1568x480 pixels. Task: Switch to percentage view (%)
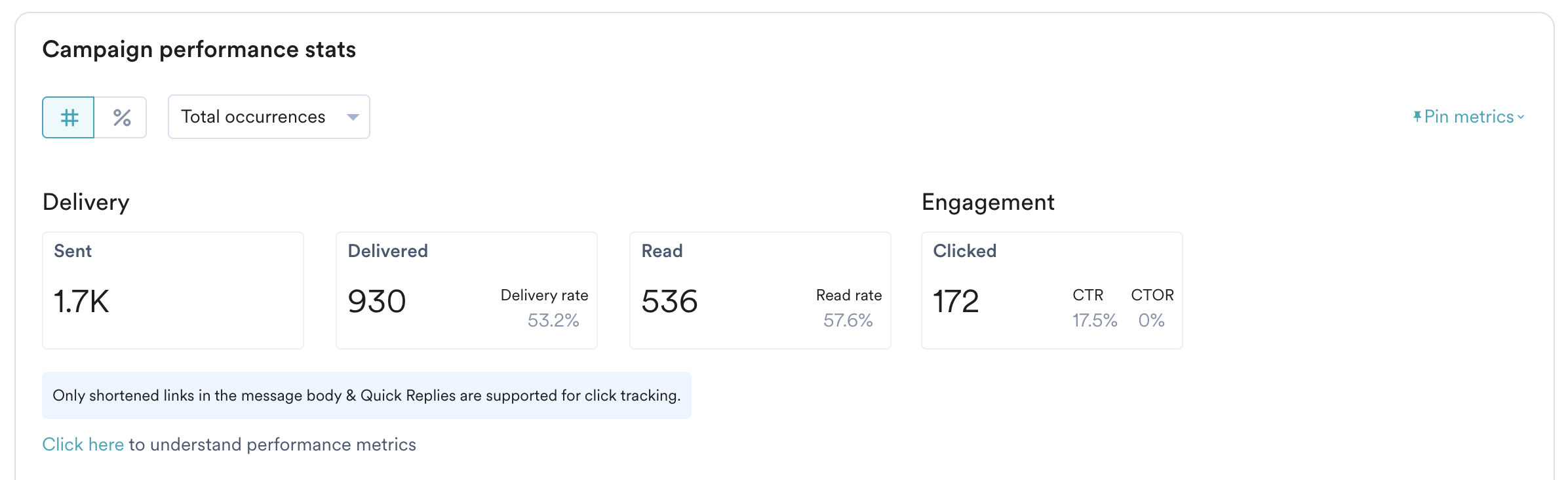click(x=121, y=117)
